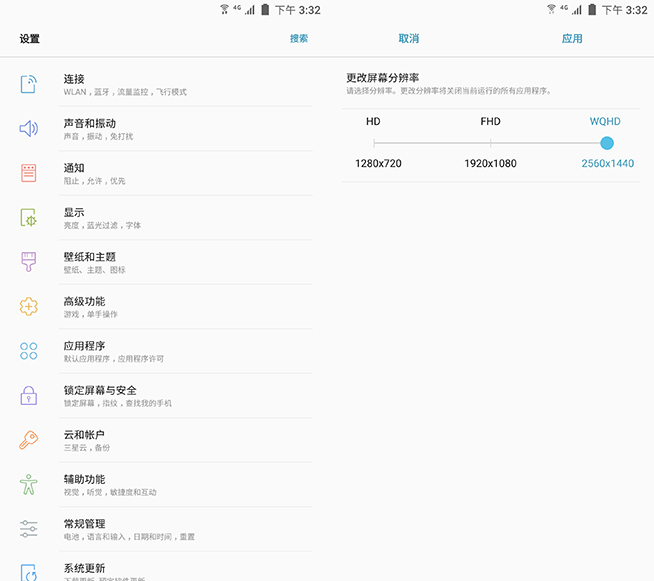Open 云和帐户 settings entry
654x581 pixels.
pos(186,440)
